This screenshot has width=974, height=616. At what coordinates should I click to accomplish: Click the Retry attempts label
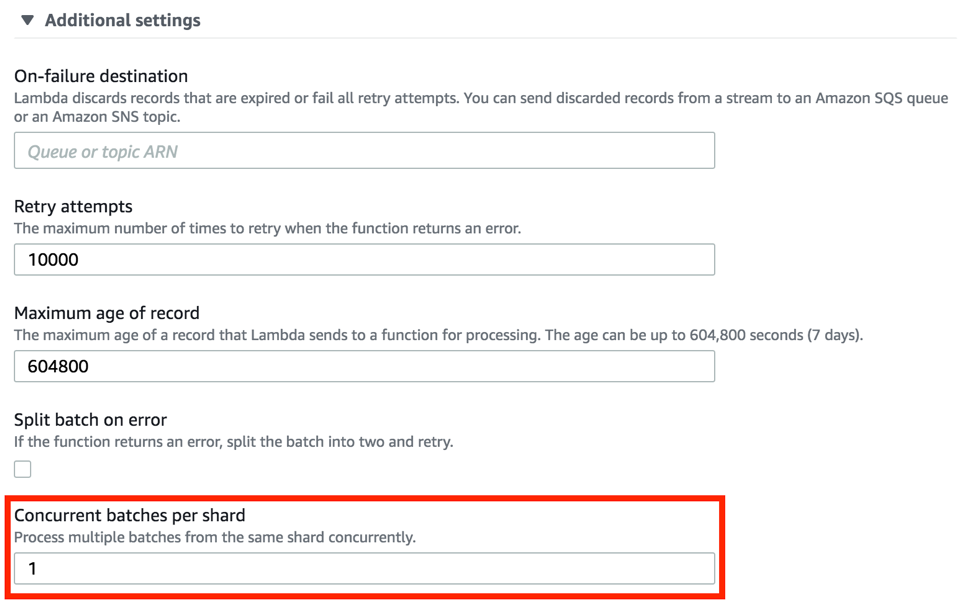73,206
